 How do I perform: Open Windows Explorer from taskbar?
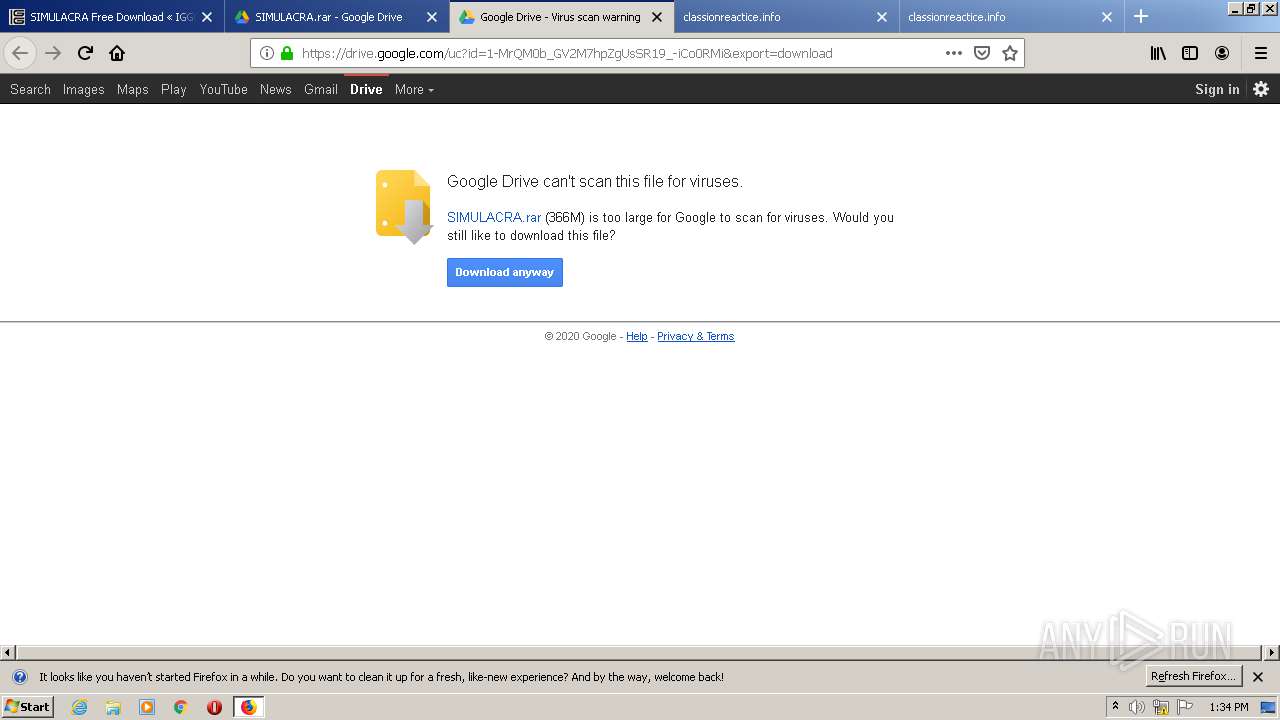pos(113,707)
